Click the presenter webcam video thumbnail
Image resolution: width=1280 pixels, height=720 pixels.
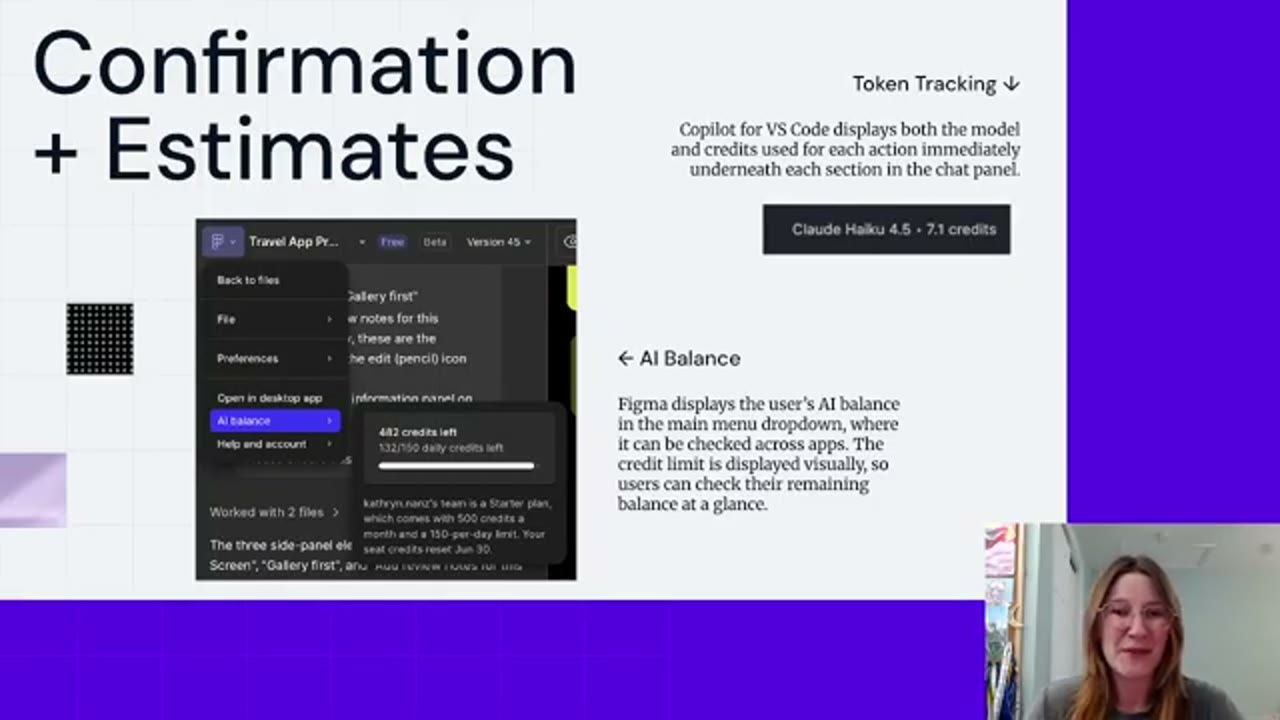click(1132, 621)
